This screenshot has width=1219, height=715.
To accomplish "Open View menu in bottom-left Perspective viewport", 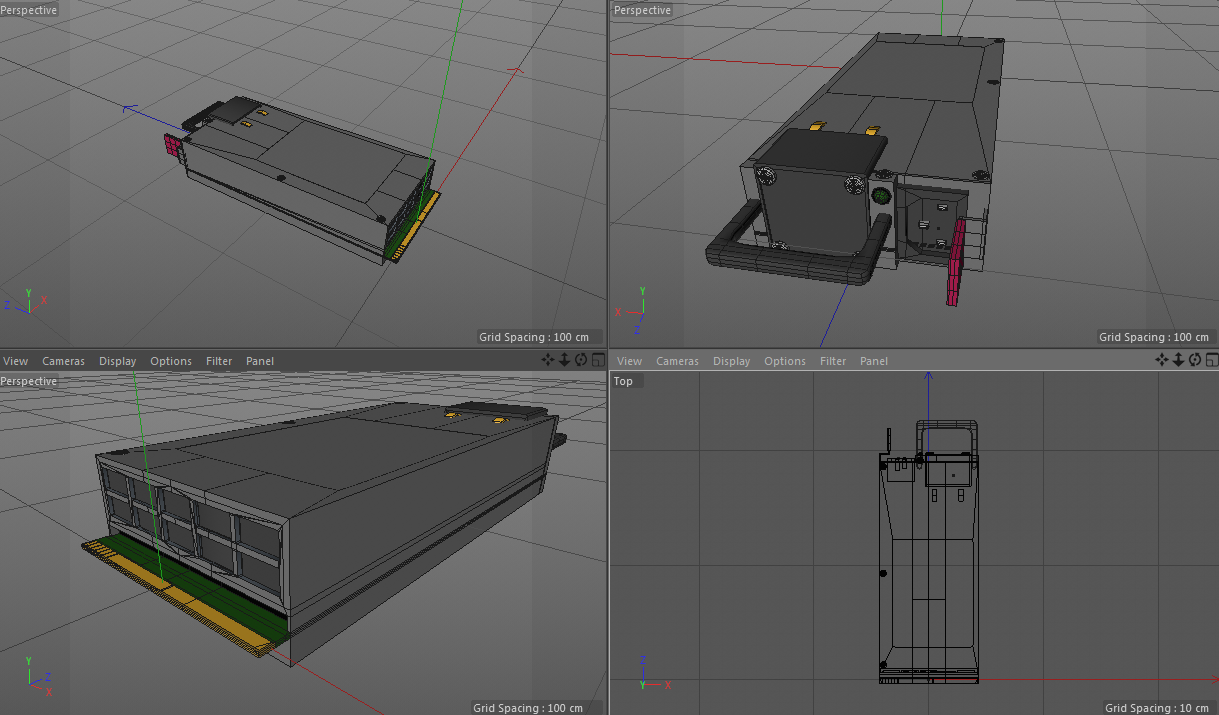I will [x=16, y=361].
